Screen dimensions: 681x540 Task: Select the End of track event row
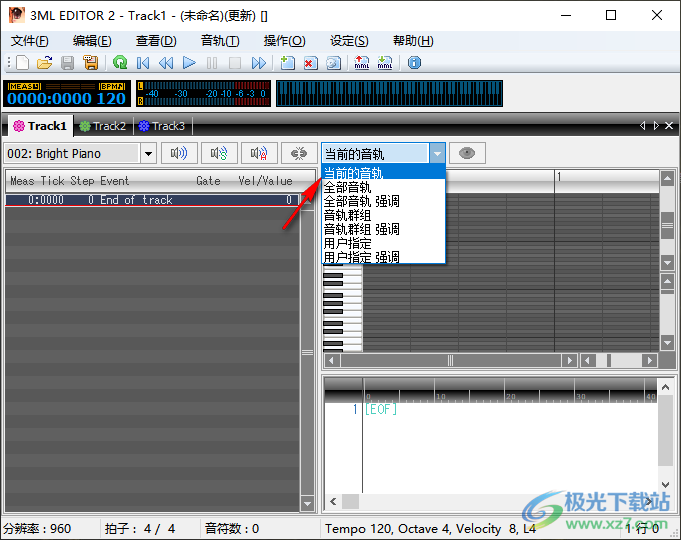click(152, 200)
